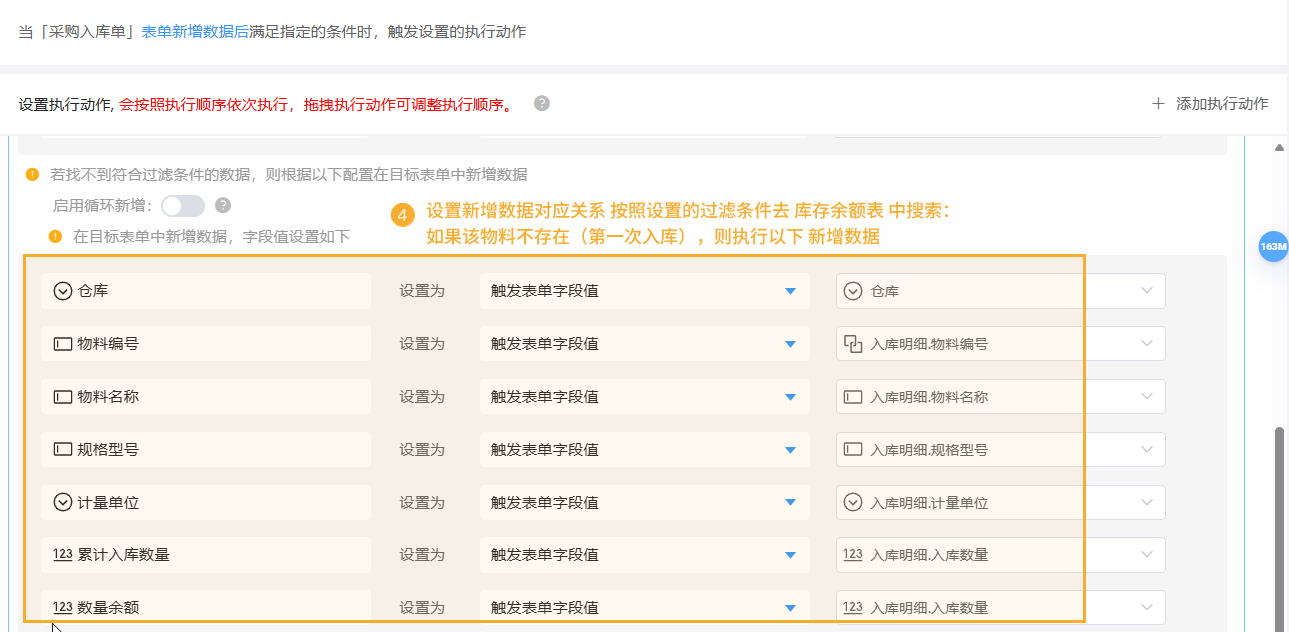
Task: Click the 163M blue circular badge
Action: 1273,246
